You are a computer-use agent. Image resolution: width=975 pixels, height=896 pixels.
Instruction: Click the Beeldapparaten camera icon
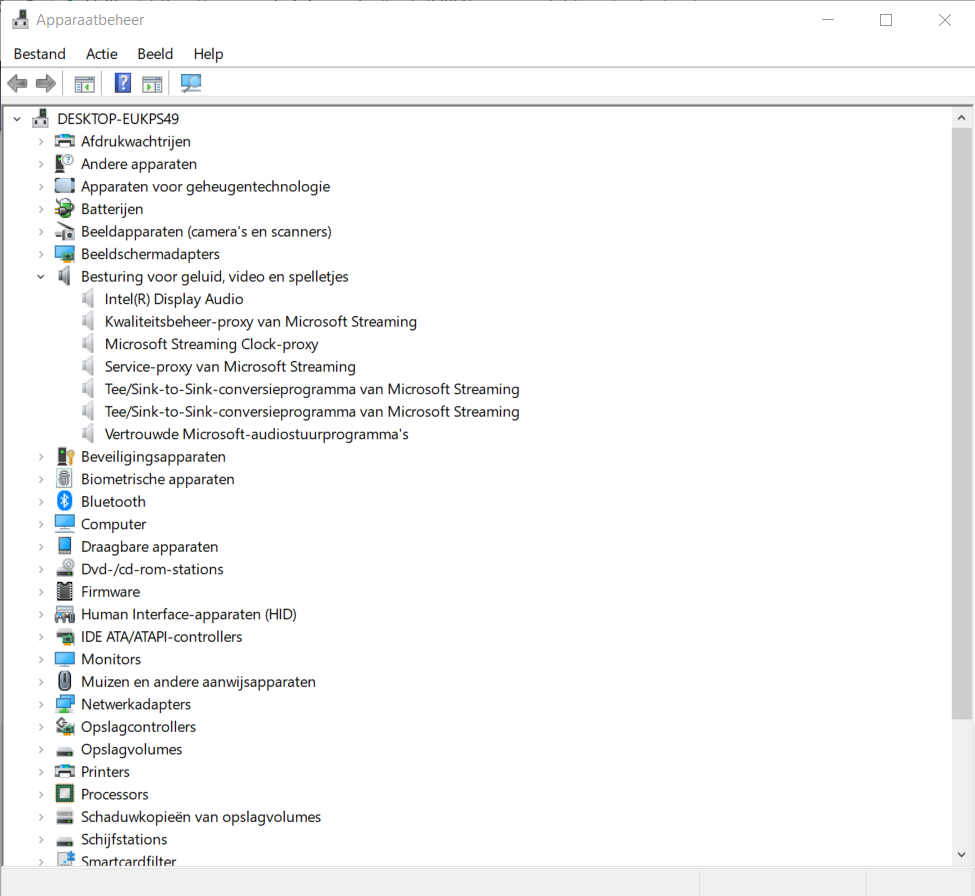pos(65,231)
